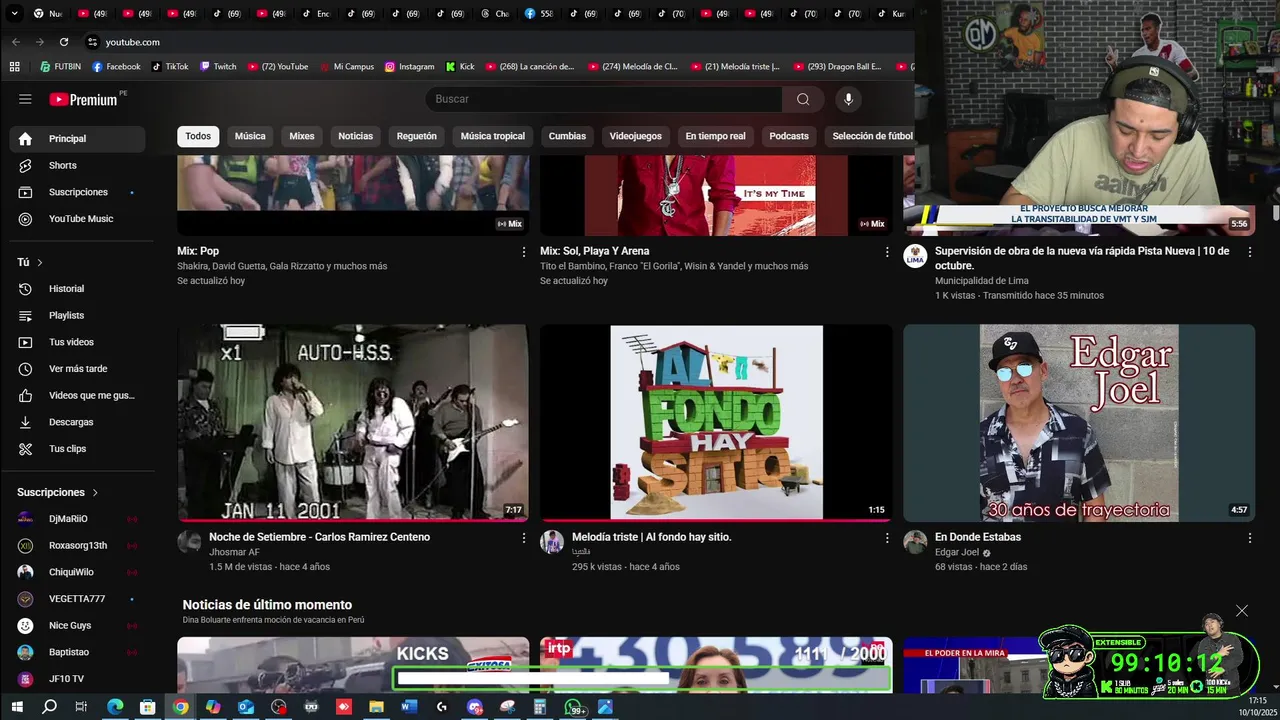
Task: Select the Todos filter chip
Action: [x=198, y=136]
